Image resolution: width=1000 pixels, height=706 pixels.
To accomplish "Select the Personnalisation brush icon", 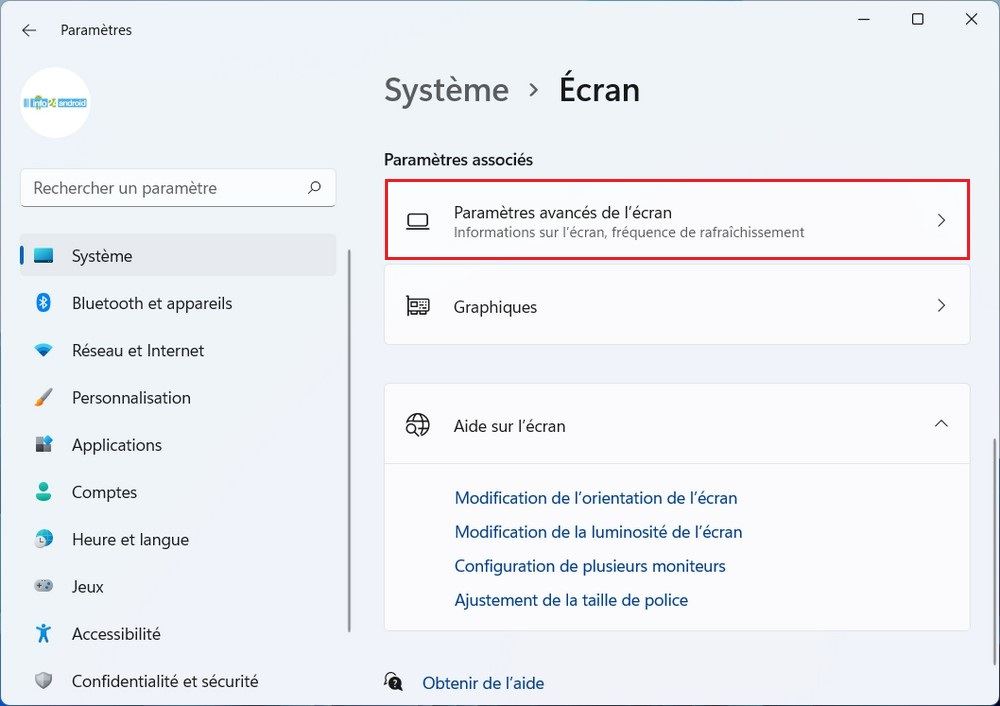I will tap(44, 397).
